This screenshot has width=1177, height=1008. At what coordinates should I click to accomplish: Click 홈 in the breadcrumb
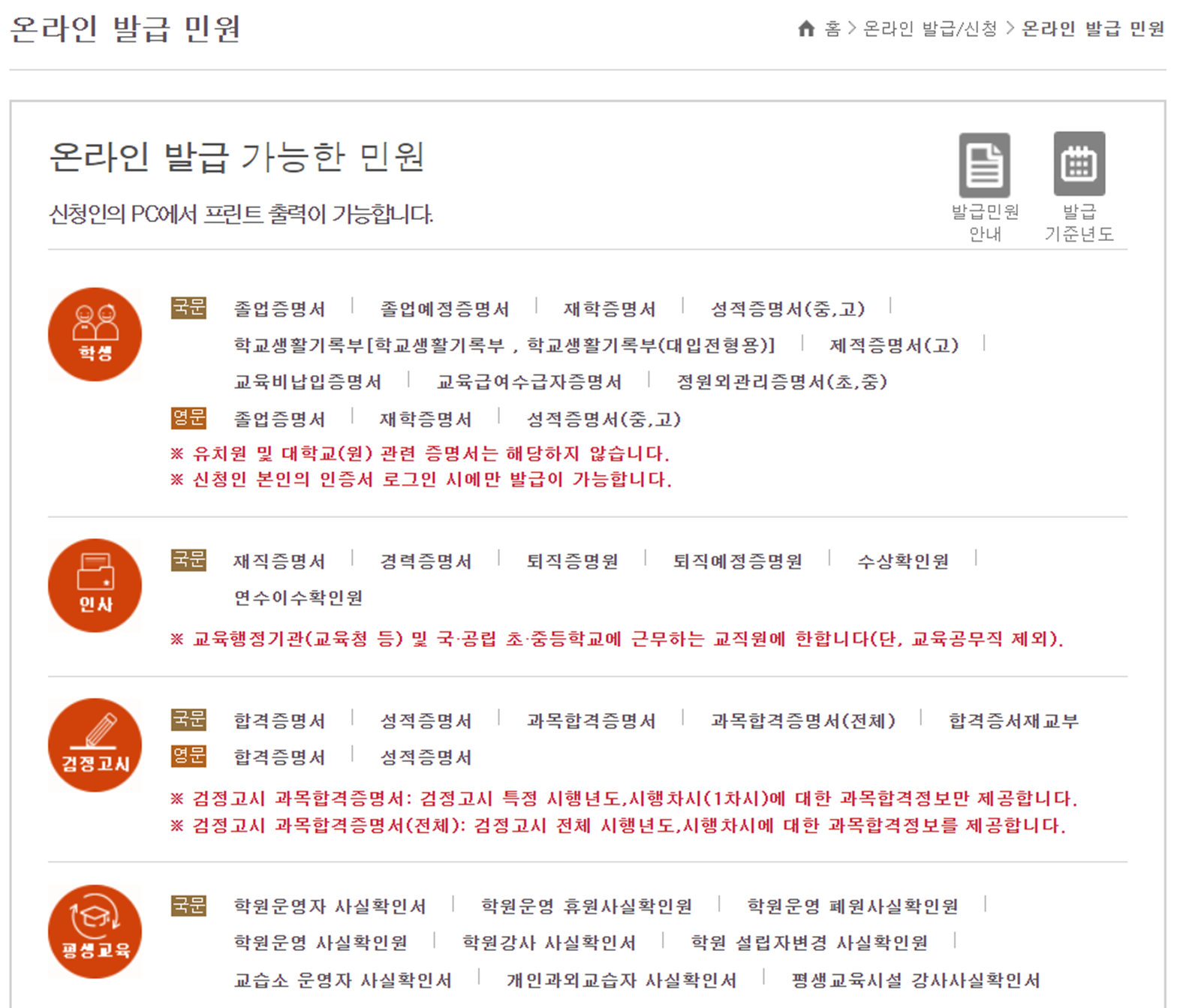coord(832,29)
